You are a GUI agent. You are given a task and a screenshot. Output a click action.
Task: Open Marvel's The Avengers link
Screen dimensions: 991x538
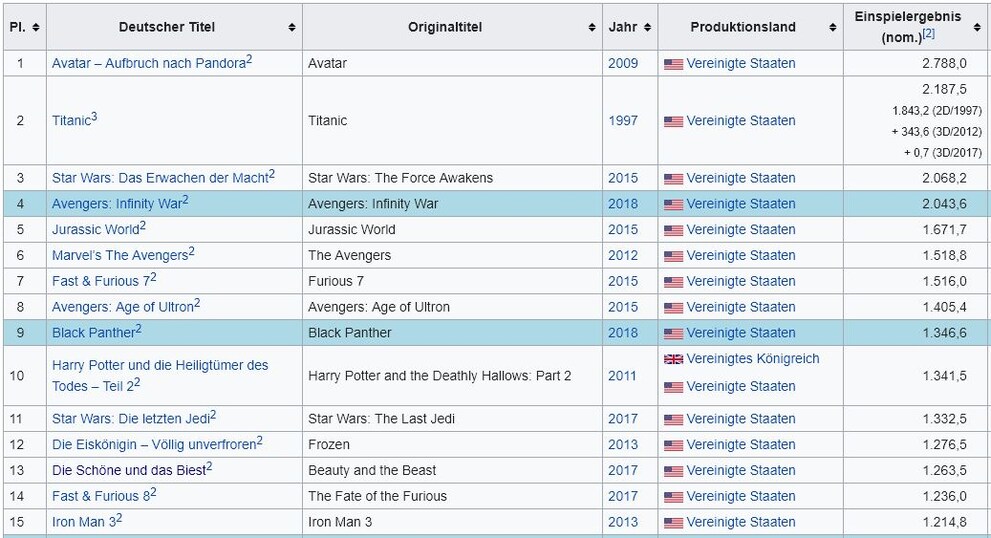point(120,255)
